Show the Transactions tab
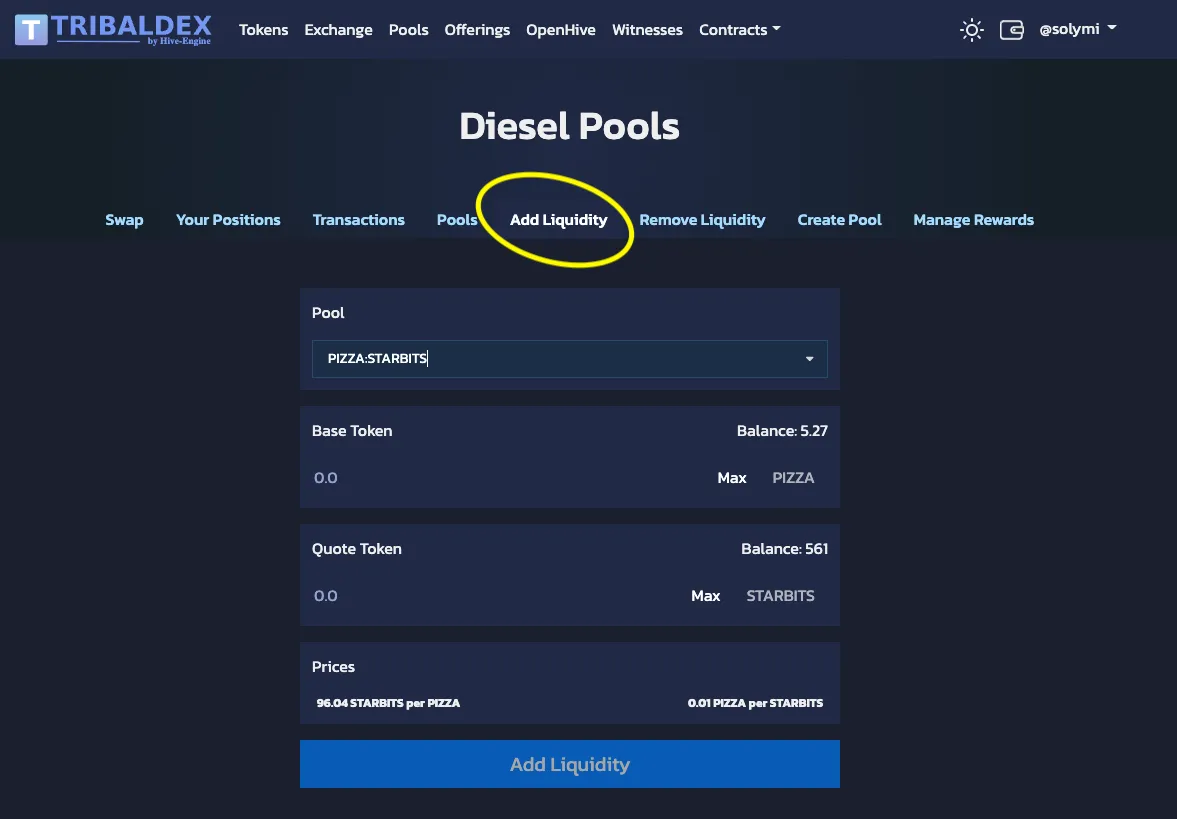Viewport: 1177px width, 819px height. (x=358, y=220)
